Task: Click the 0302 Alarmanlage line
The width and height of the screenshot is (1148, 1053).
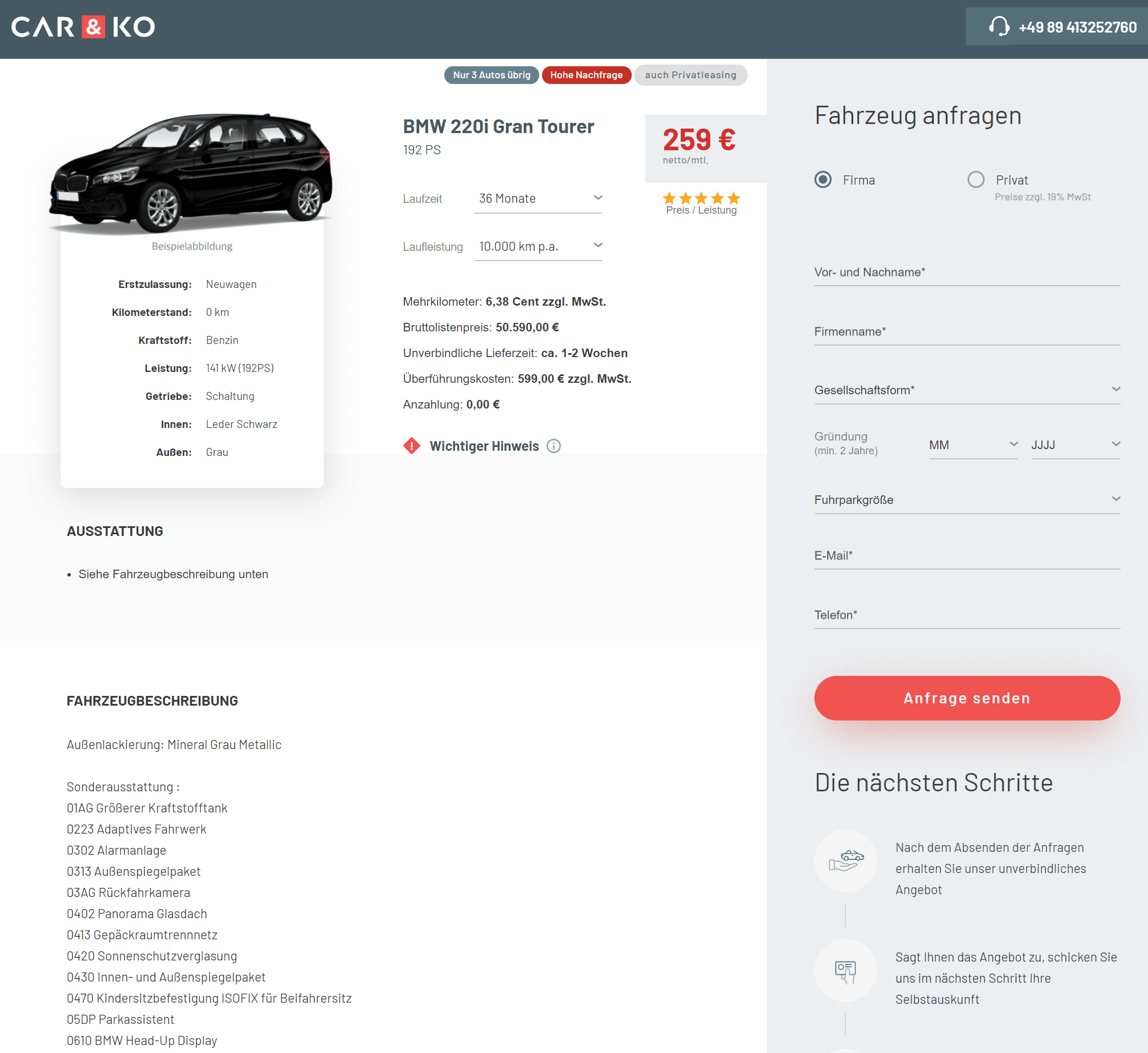Action: (117, 851)
